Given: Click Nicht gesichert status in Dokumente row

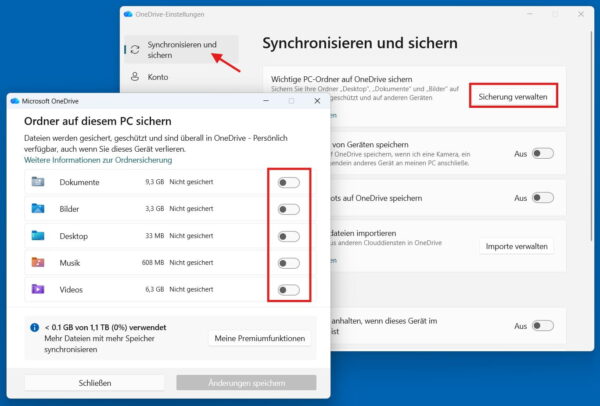Looking at the screenshot, I should click(191, 182).
